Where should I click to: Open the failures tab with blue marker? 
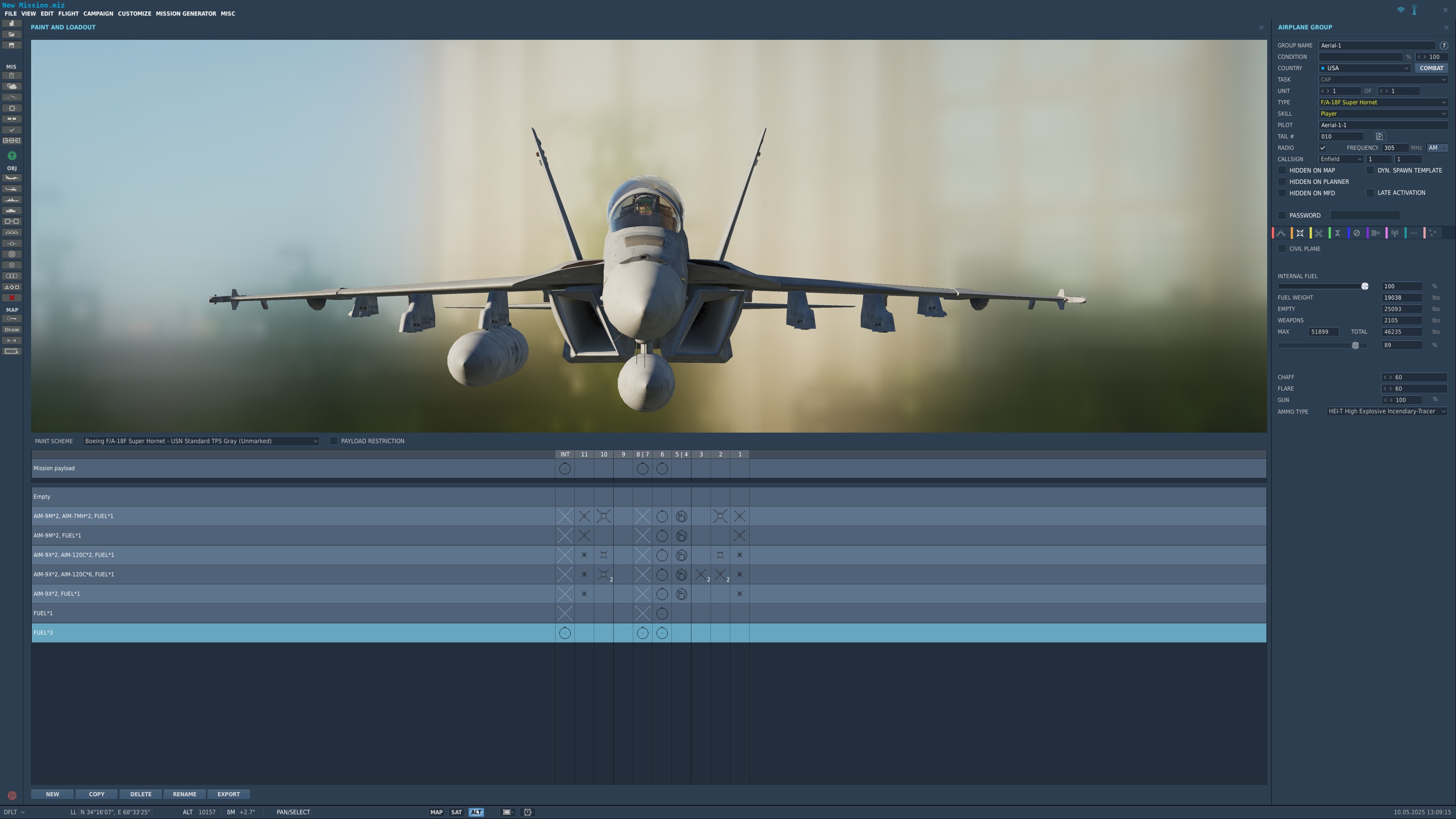(x=1357, y=233)
